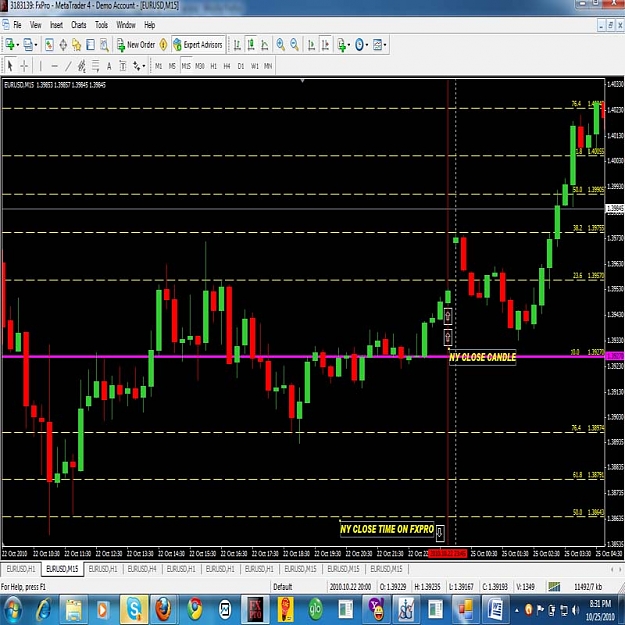The width and height of the screenshot is (625, 625).
Task: Open MetaEditor yellow diamond icon
Action: (x=163, y=45)
